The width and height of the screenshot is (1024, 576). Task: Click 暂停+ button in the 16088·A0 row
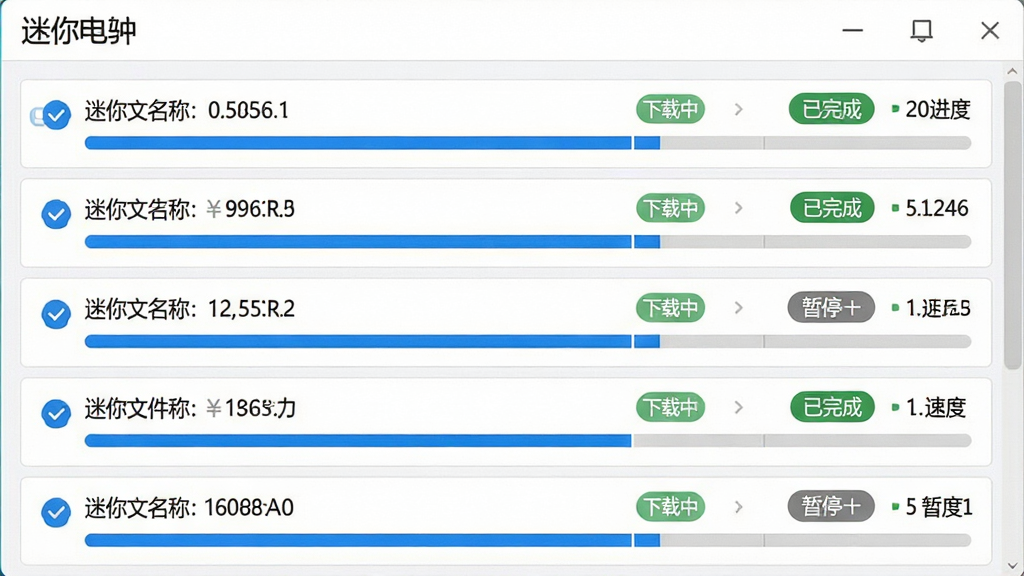831,506
